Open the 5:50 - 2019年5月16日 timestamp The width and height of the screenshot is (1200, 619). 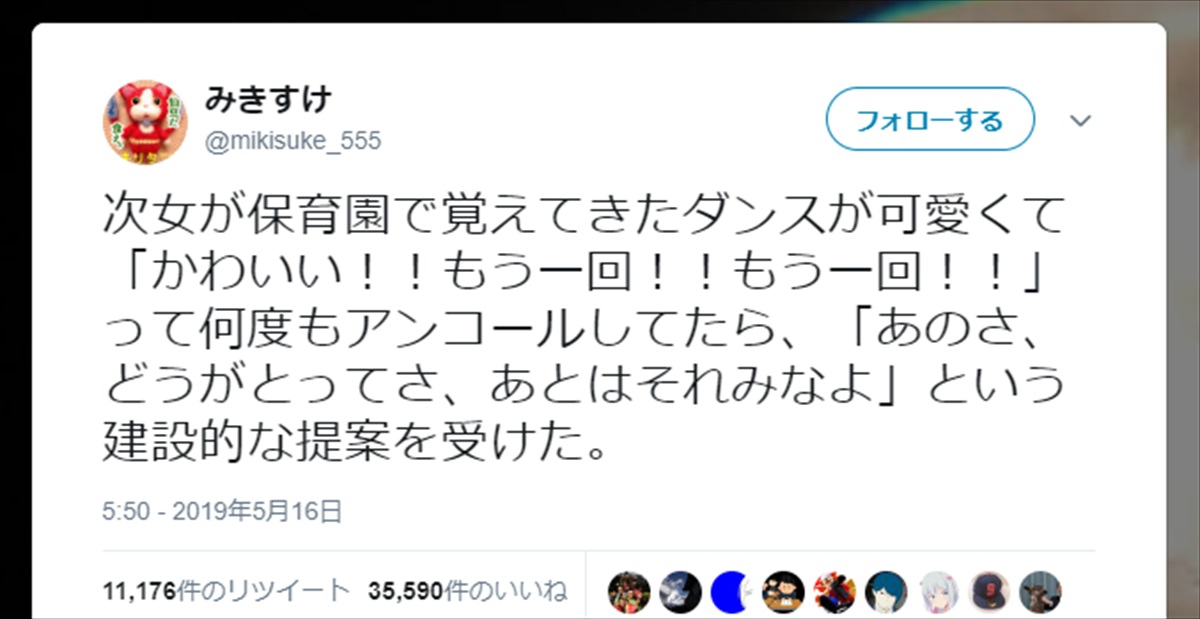point(223,513)
